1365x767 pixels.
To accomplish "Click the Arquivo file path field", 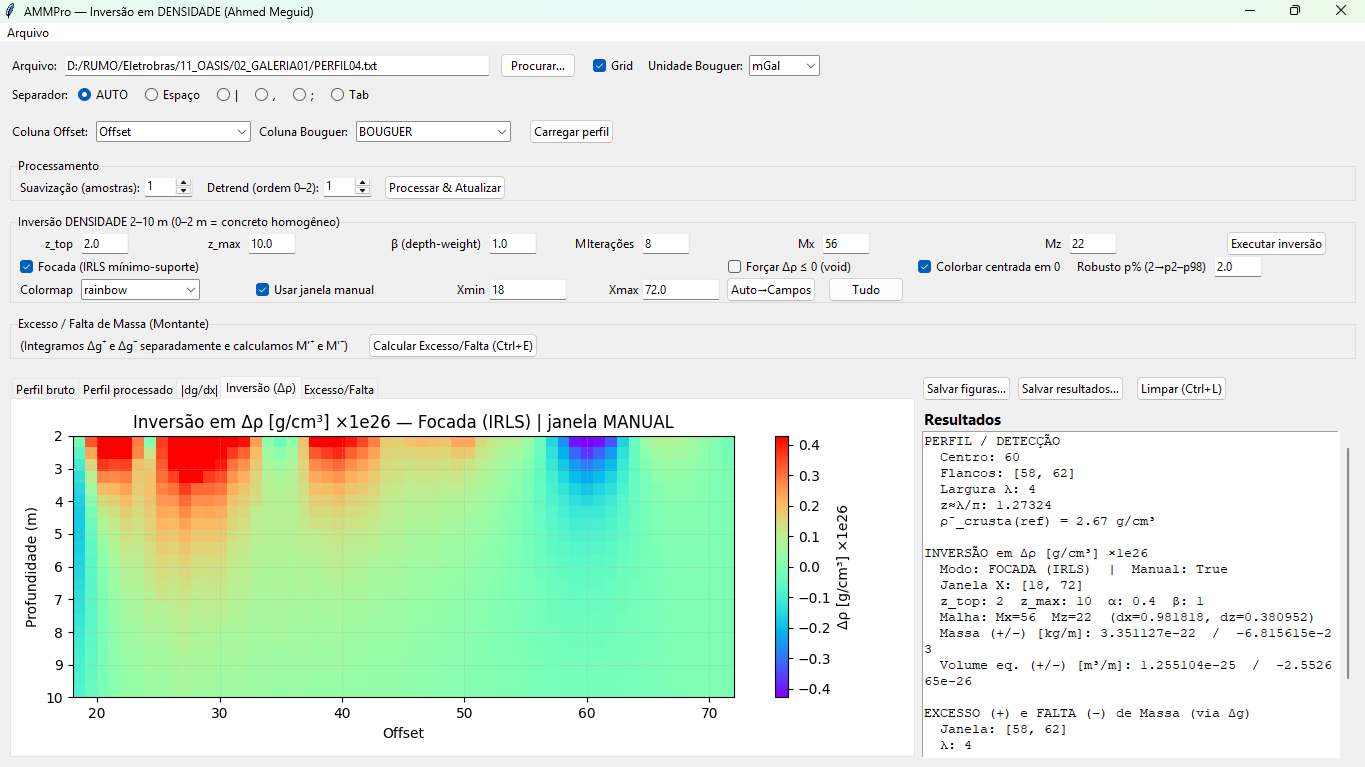I will 277,66.
